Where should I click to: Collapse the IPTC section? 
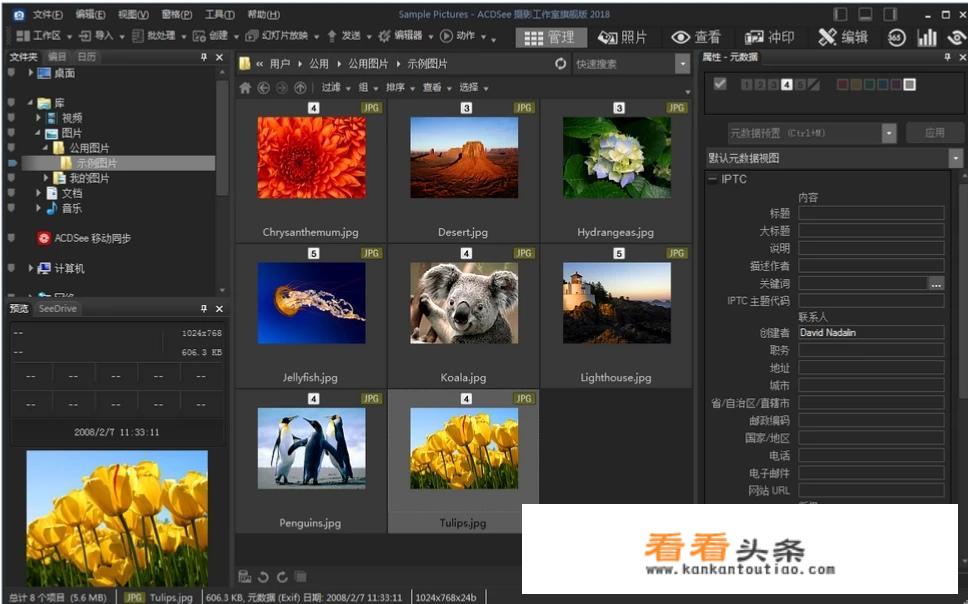[x=712, y=179]
